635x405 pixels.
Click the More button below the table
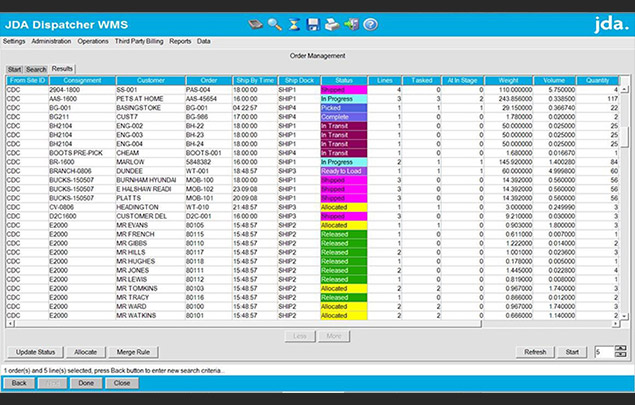pos(334,336)
